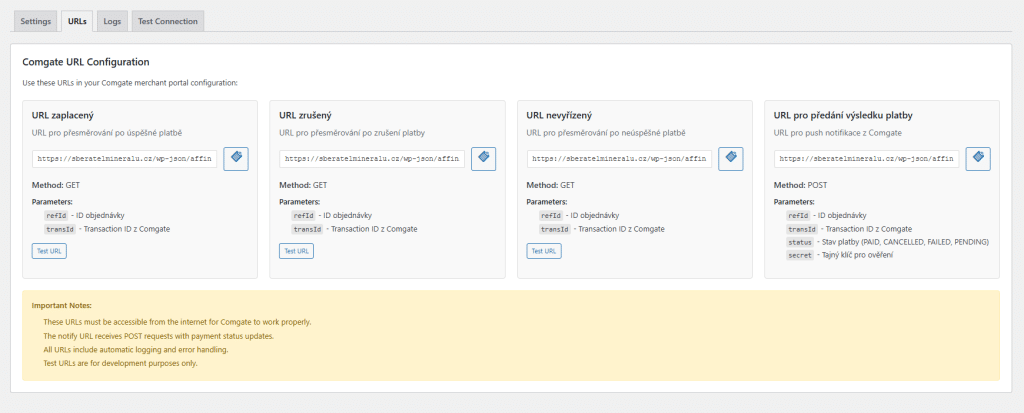Open the Test Connection tab
Viewport: 1024px width, 413px height.
coord(168,21)
